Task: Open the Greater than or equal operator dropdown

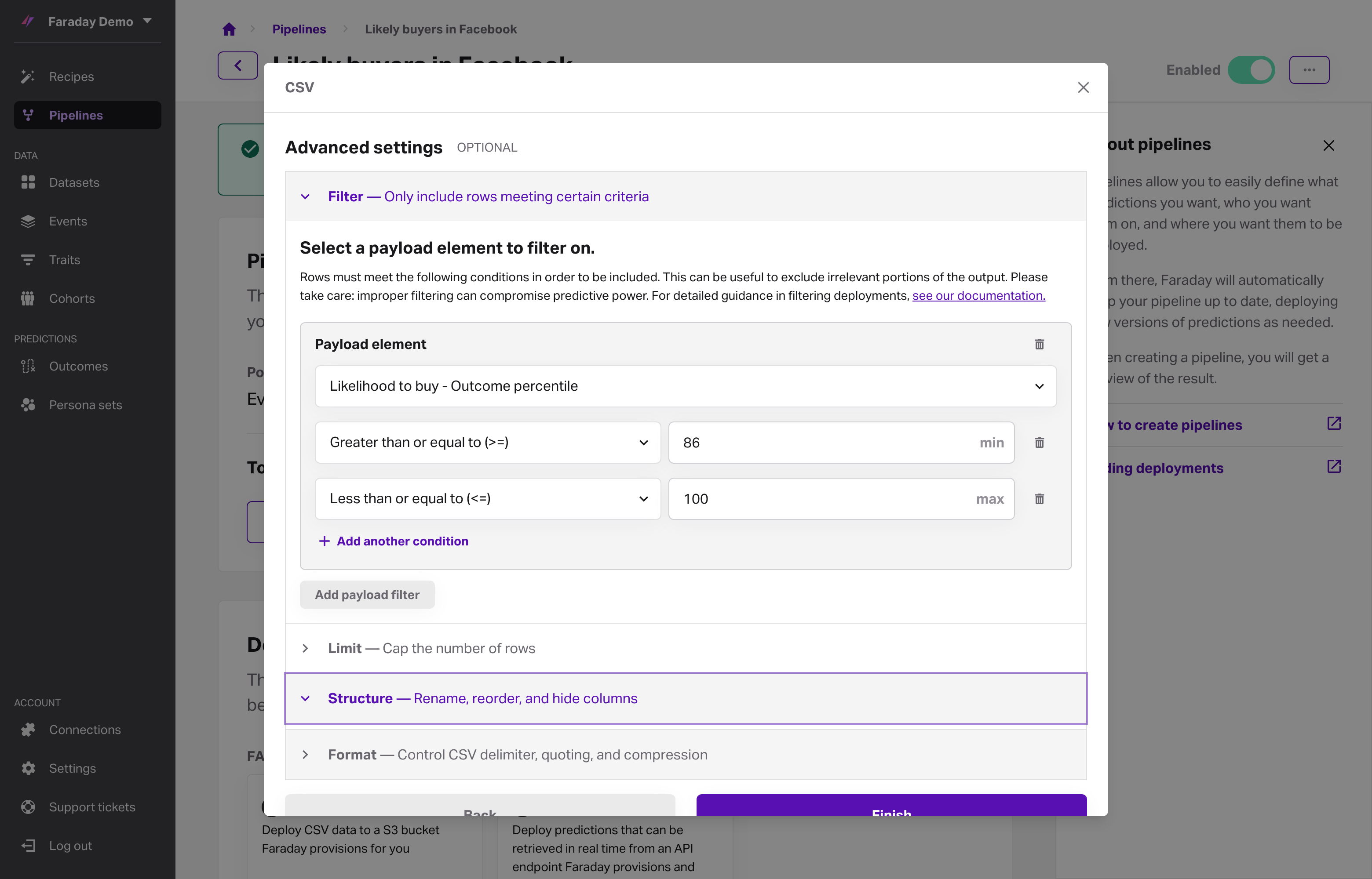Action: [488, 442]
